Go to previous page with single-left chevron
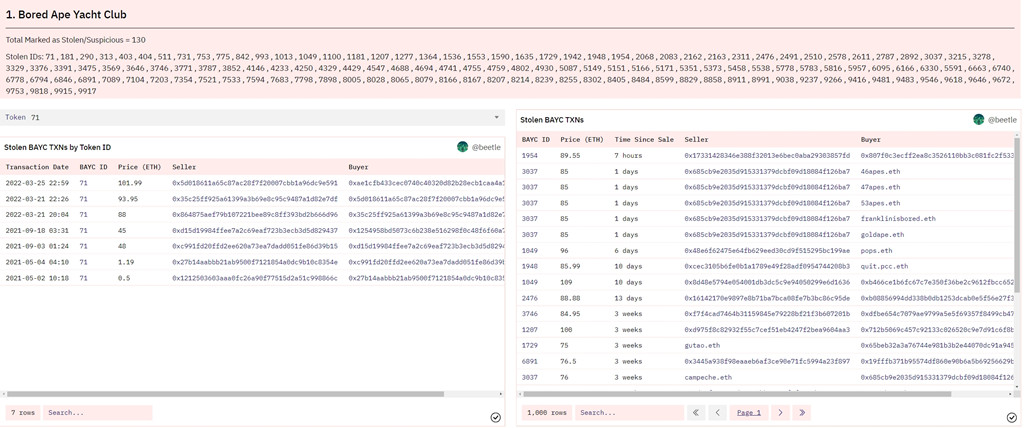This screenshot has width=1024, height=428. point(718,412)
